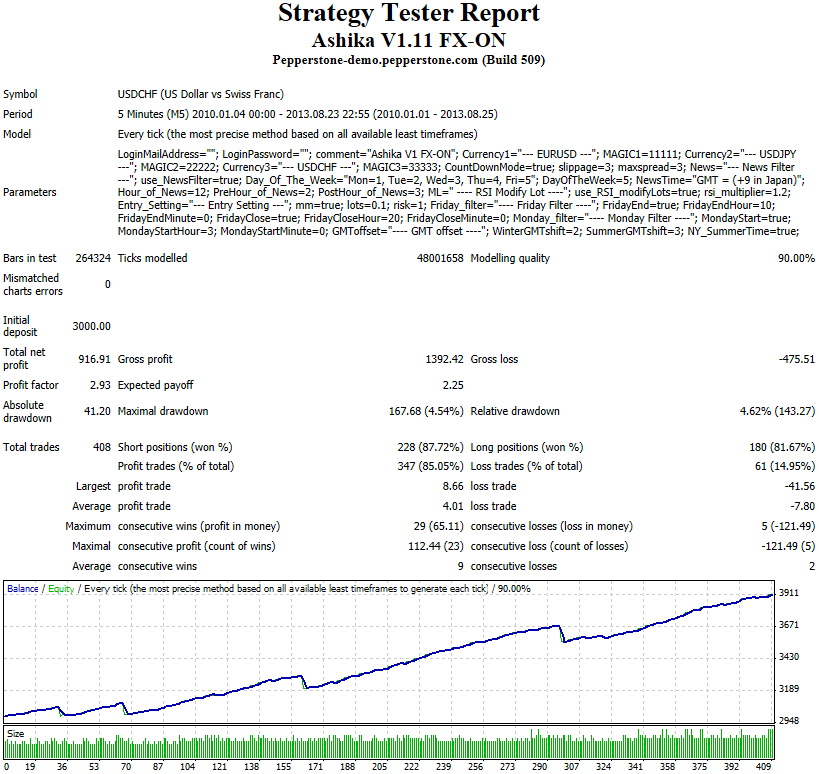This screenshot has width=819, height=774.
Task: Click the Balance legend label in chart
Action: [x=23, y=589]
